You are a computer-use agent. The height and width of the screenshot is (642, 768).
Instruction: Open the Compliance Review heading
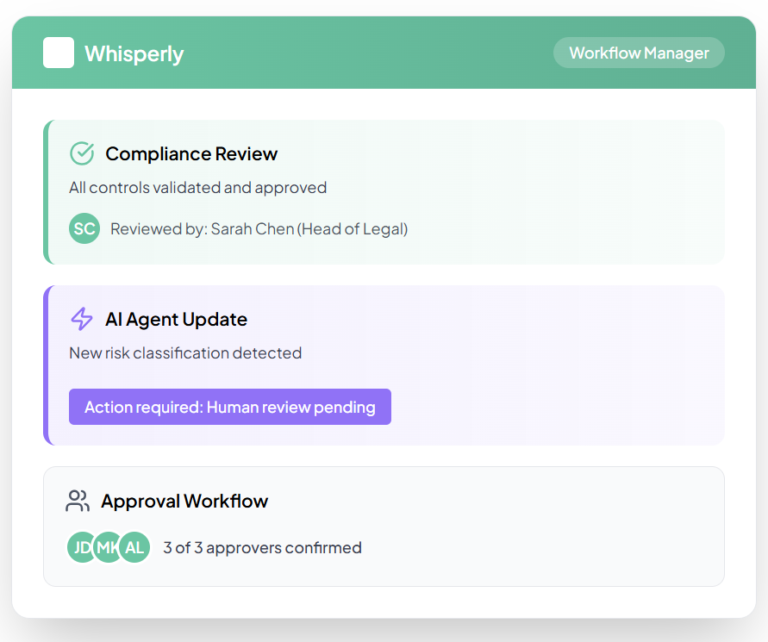point(191,154)
